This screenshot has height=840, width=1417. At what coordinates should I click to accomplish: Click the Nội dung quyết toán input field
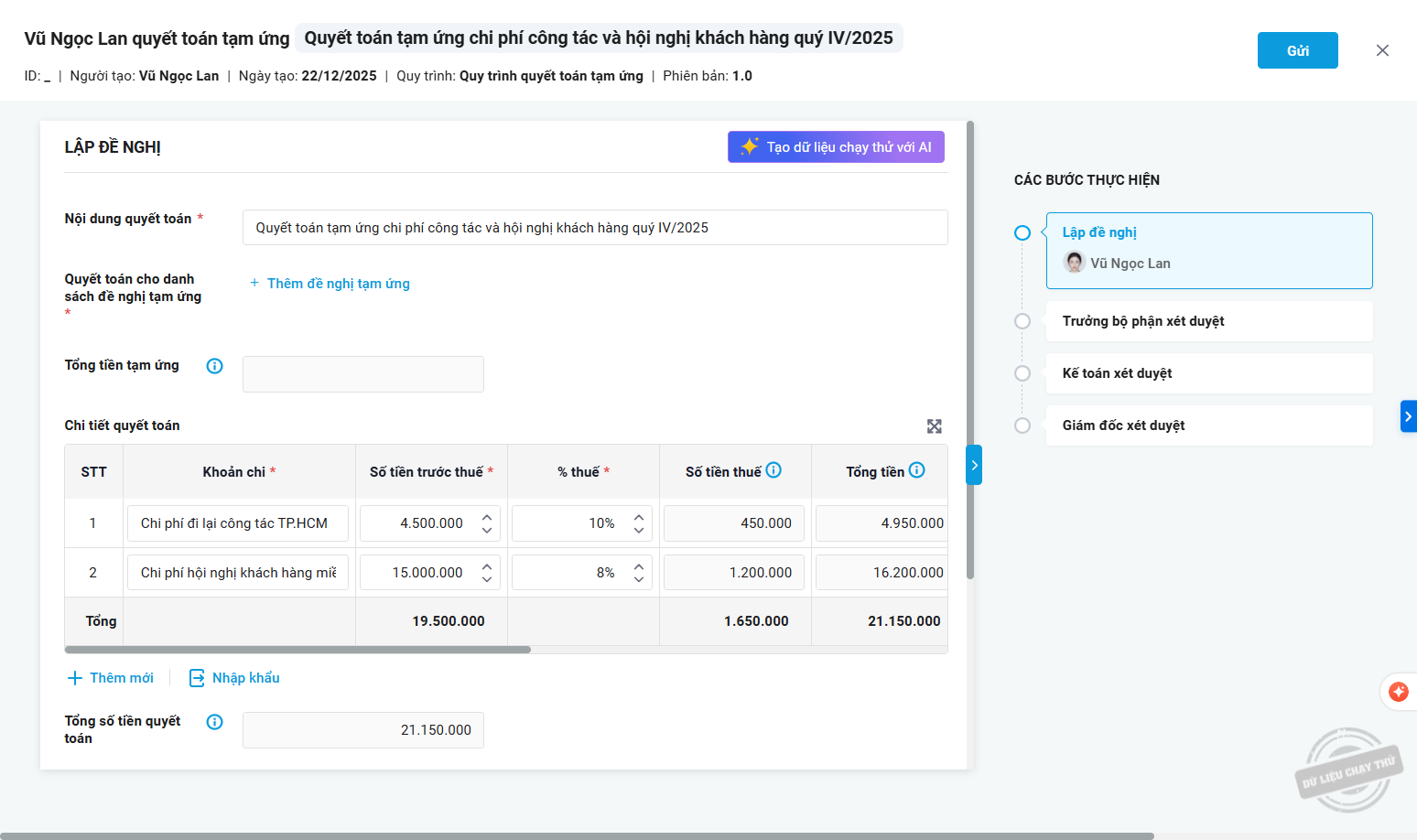594,228
